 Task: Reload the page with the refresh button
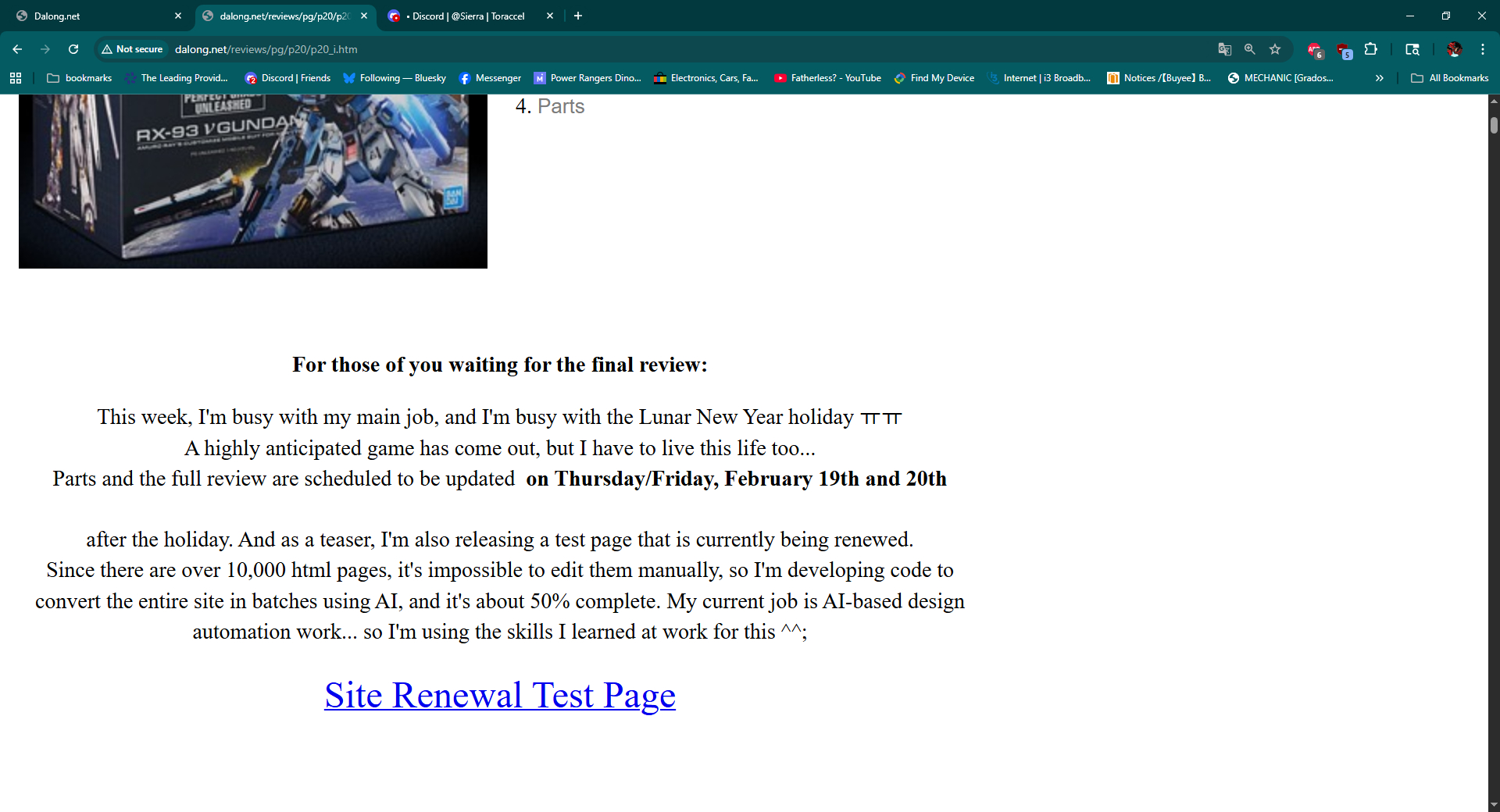click(73, 49)
